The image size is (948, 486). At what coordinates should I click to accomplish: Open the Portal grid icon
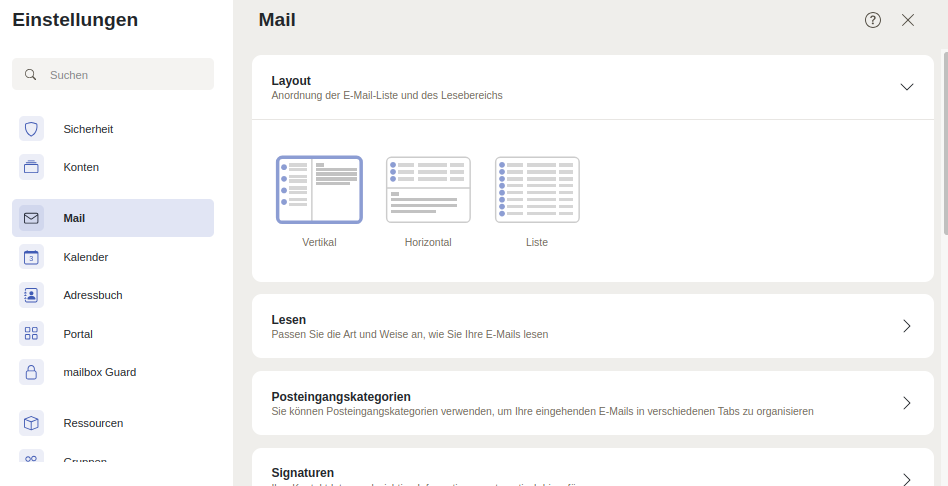(x=31, y=334)
